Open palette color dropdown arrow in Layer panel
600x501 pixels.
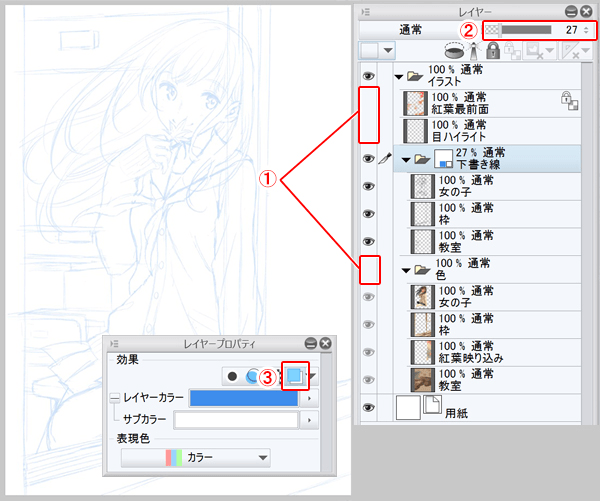(x=388, y=51)
